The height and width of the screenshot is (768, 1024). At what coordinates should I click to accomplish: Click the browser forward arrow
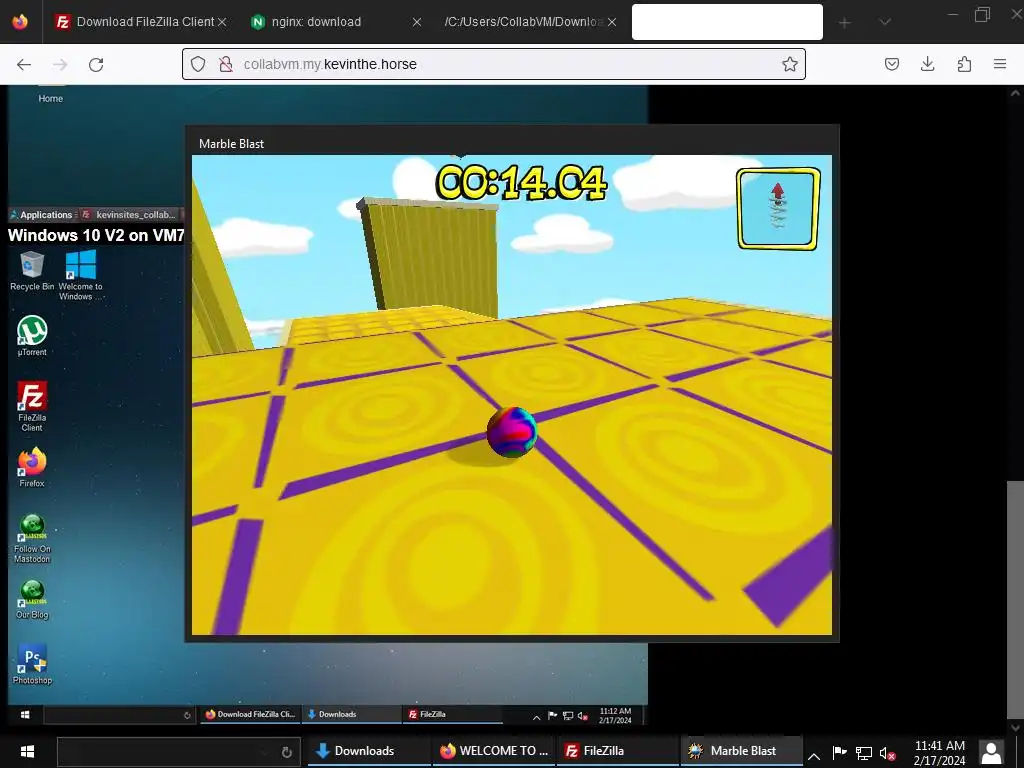60,64
